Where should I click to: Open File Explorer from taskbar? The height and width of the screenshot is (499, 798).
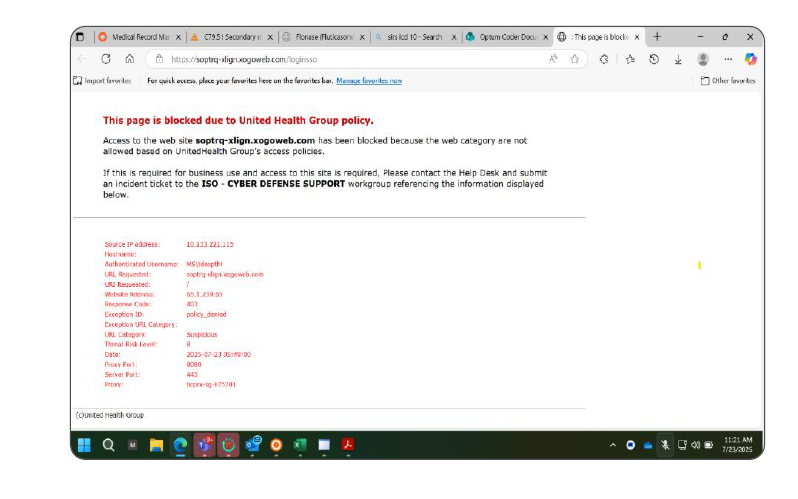click(x=156, y=445)
